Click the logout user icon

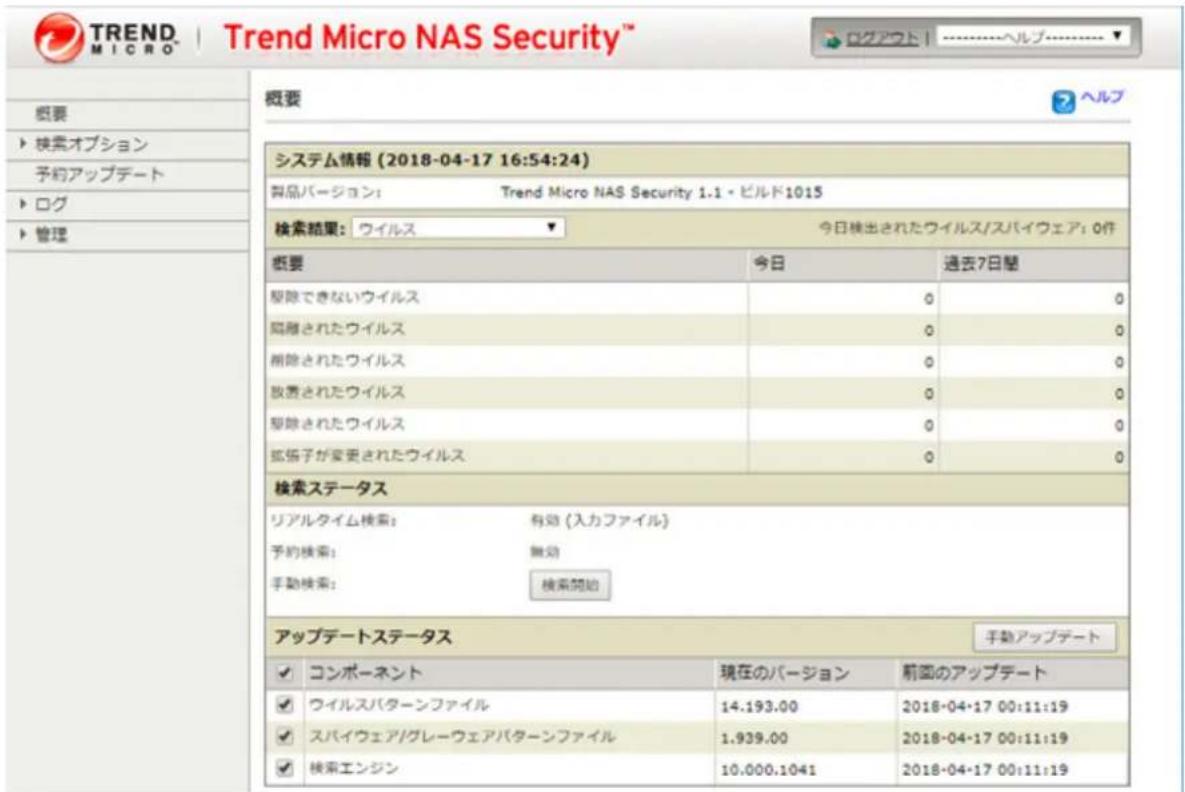point(831,38)
